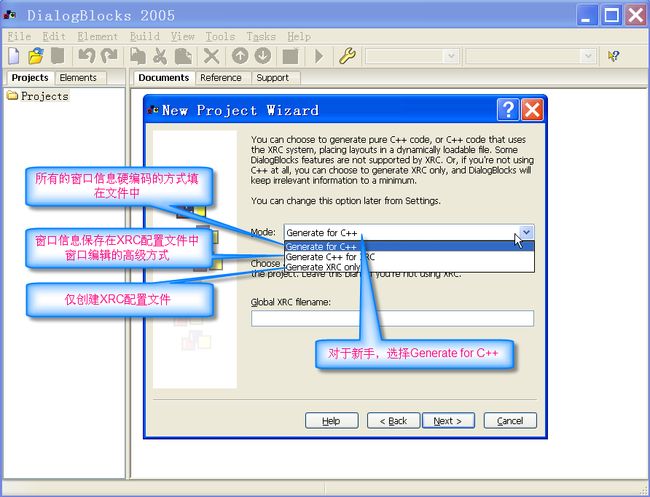The height and width of the screenshot is (497, 650).
Task: Minimize the DialogBlocks 2005 window
Action: click(586, 15)
